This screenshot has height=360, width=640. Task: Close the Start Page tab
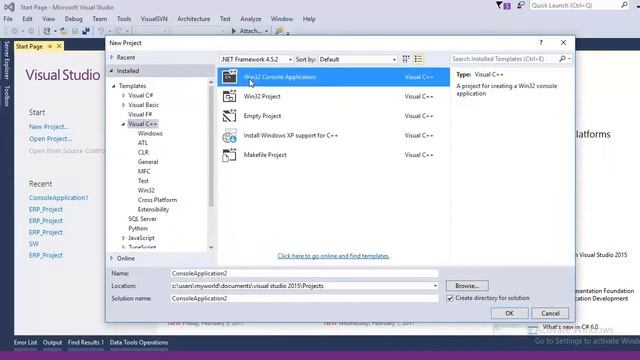coord(59,47)
